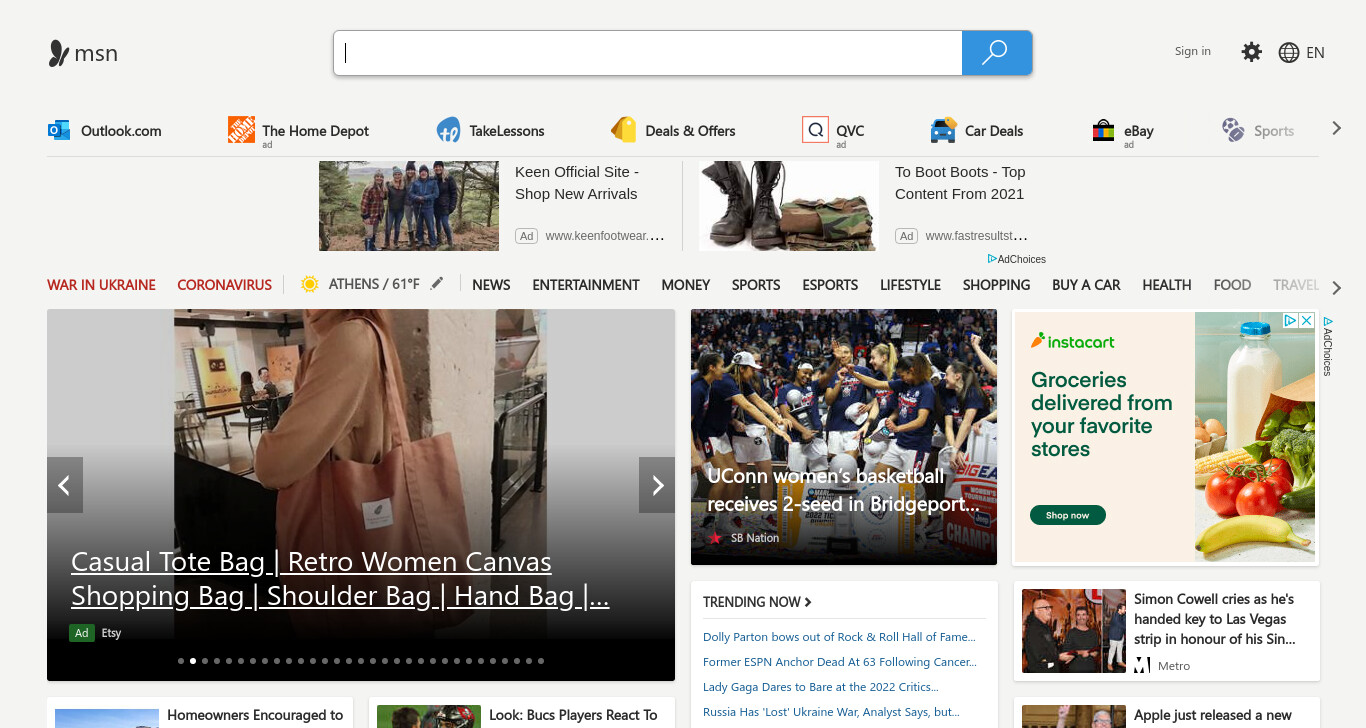Select the HEALTH menu item

point(1167,285)
